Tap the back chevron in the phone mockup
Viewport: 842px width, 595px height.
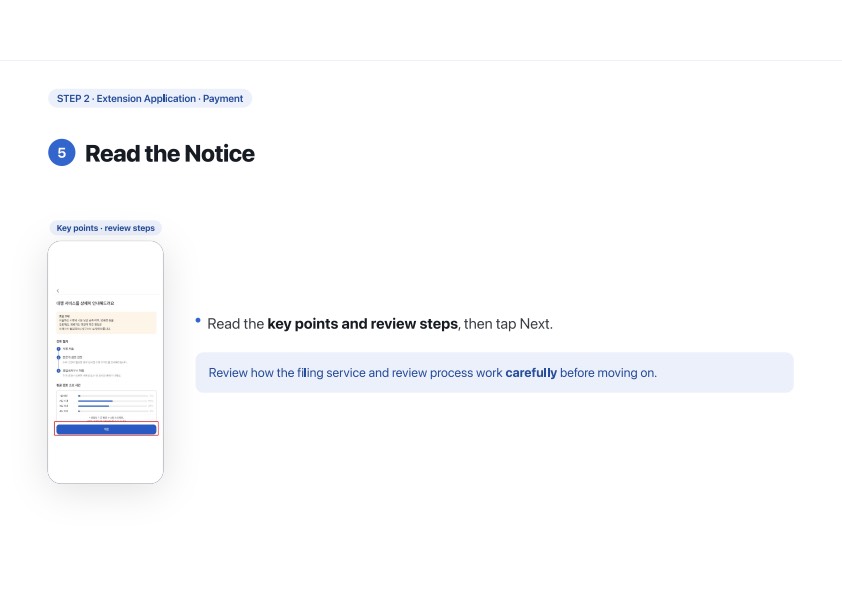coord(58,291)
